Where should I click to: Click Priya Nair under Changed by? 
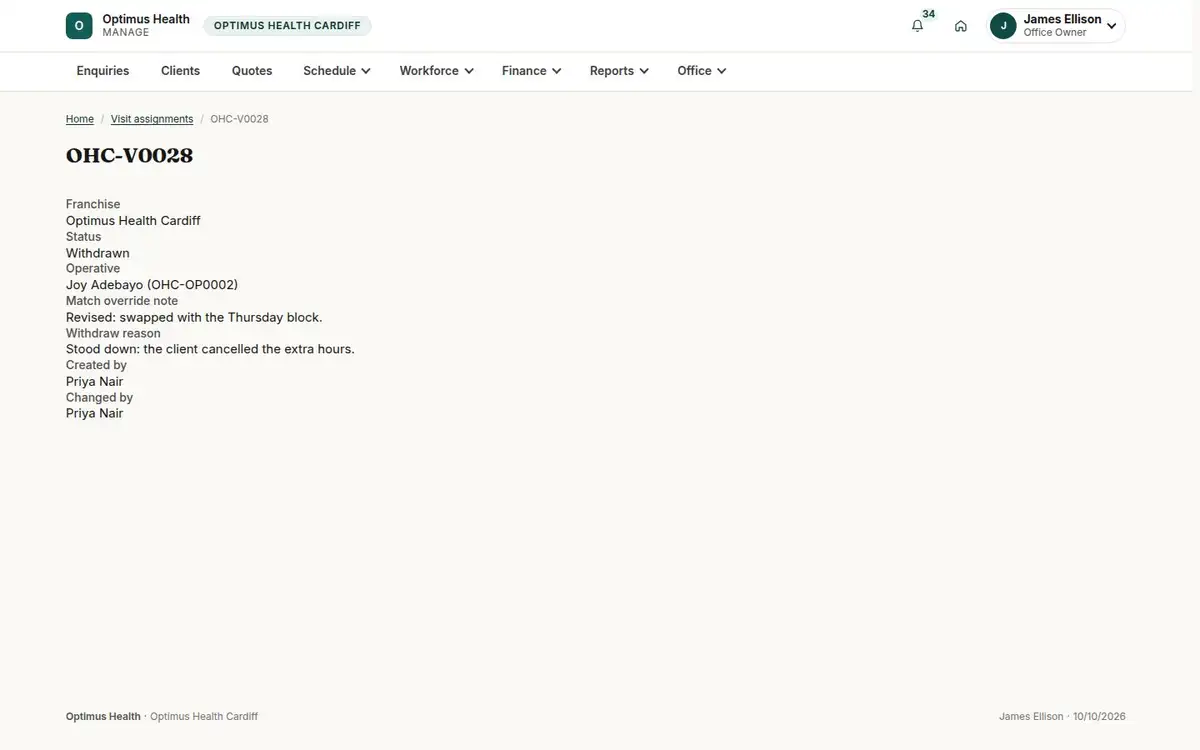[95, 413]
